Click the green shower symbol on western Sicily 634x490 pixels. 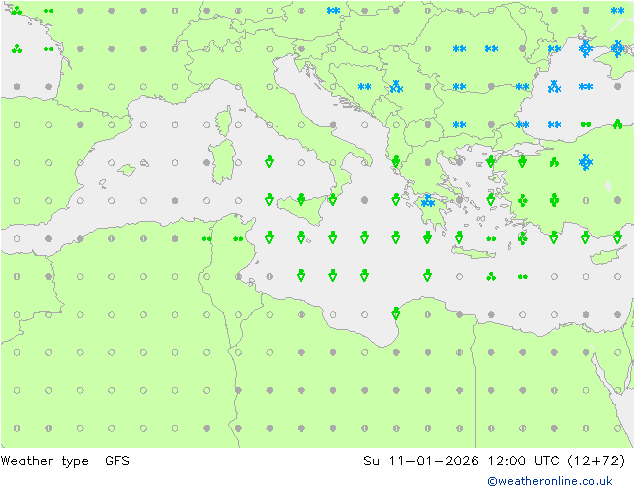[x=301, y=199]
